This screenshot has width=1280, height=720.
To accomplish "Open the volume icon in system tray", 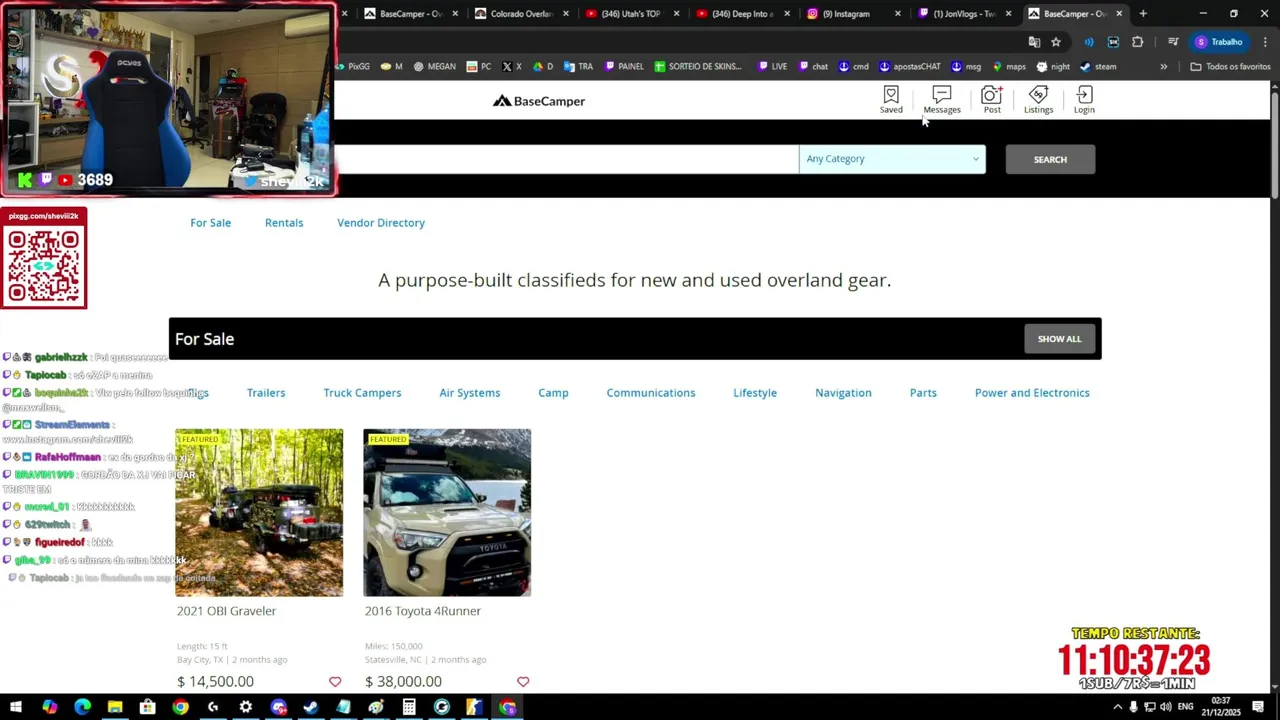I will [x=1167, y=707].
